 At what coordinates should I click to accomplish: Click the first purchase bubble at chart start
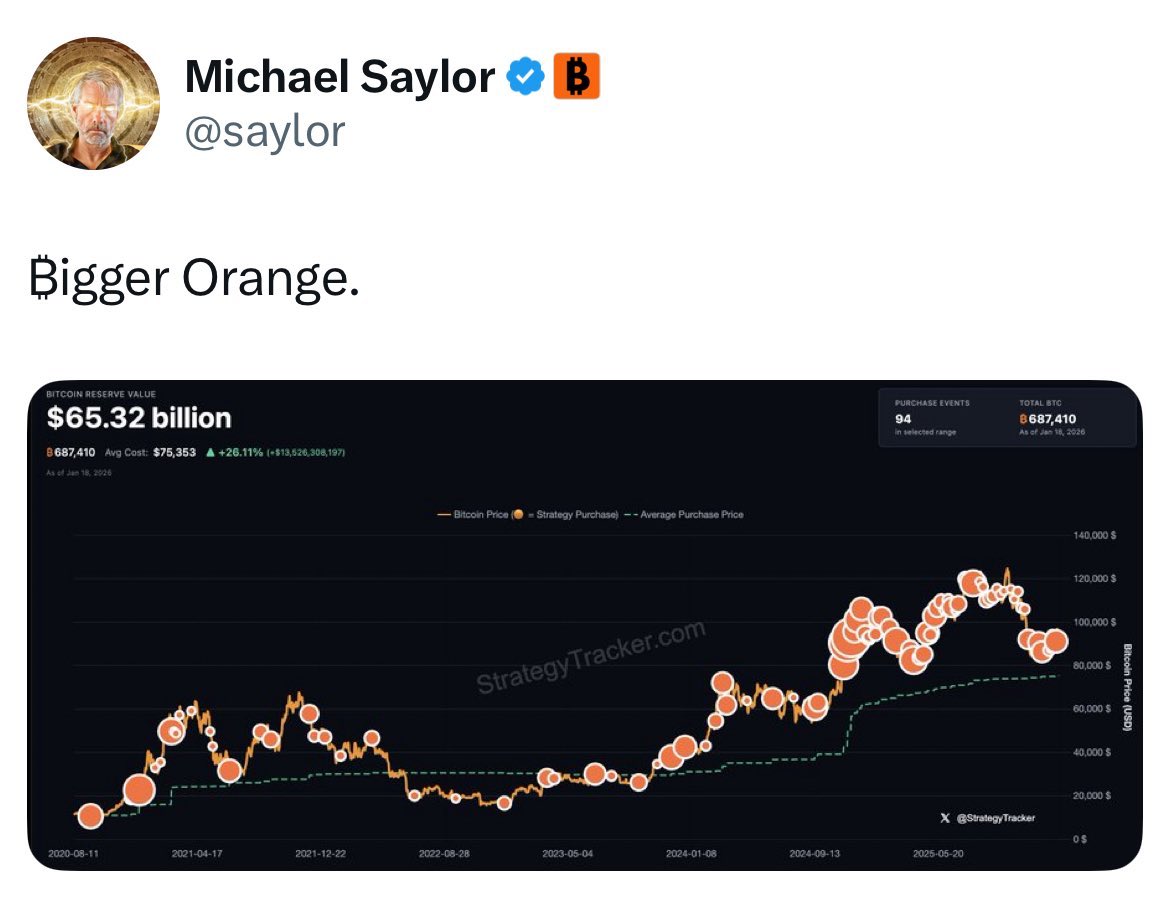click(x=90, y=816)
